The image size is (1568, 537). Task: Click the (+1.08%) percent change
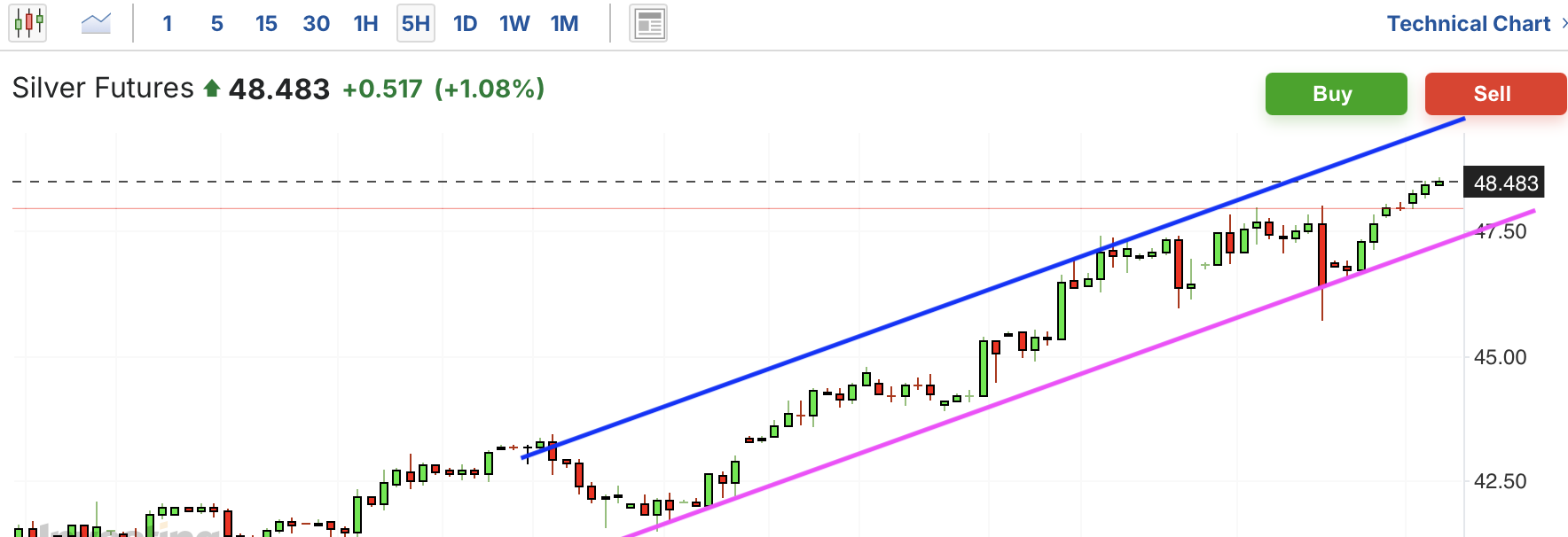coord(490,89)
